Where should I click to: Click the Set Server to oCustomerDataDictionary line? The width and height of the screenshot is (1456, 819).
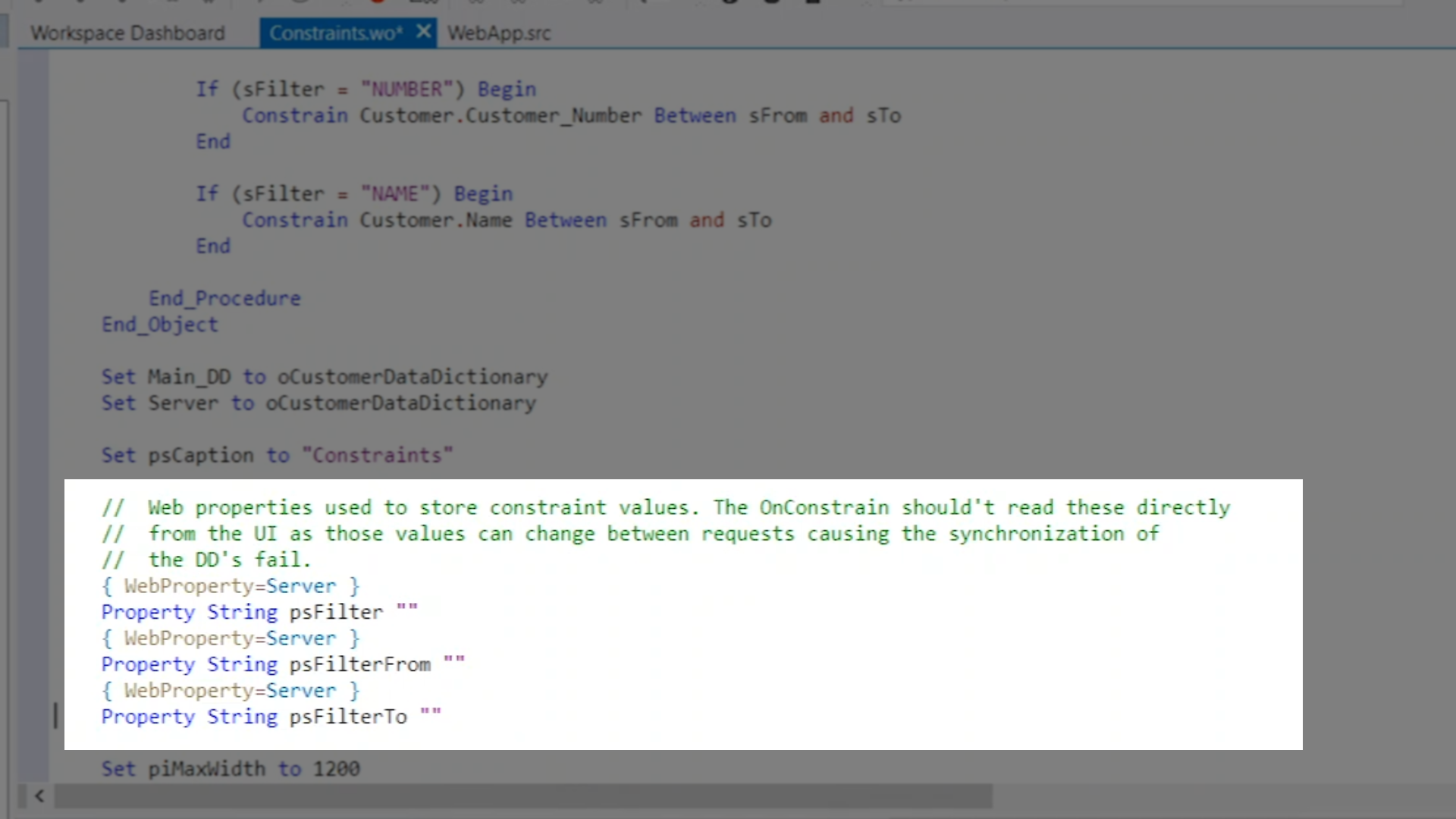(x=318, y=403)
